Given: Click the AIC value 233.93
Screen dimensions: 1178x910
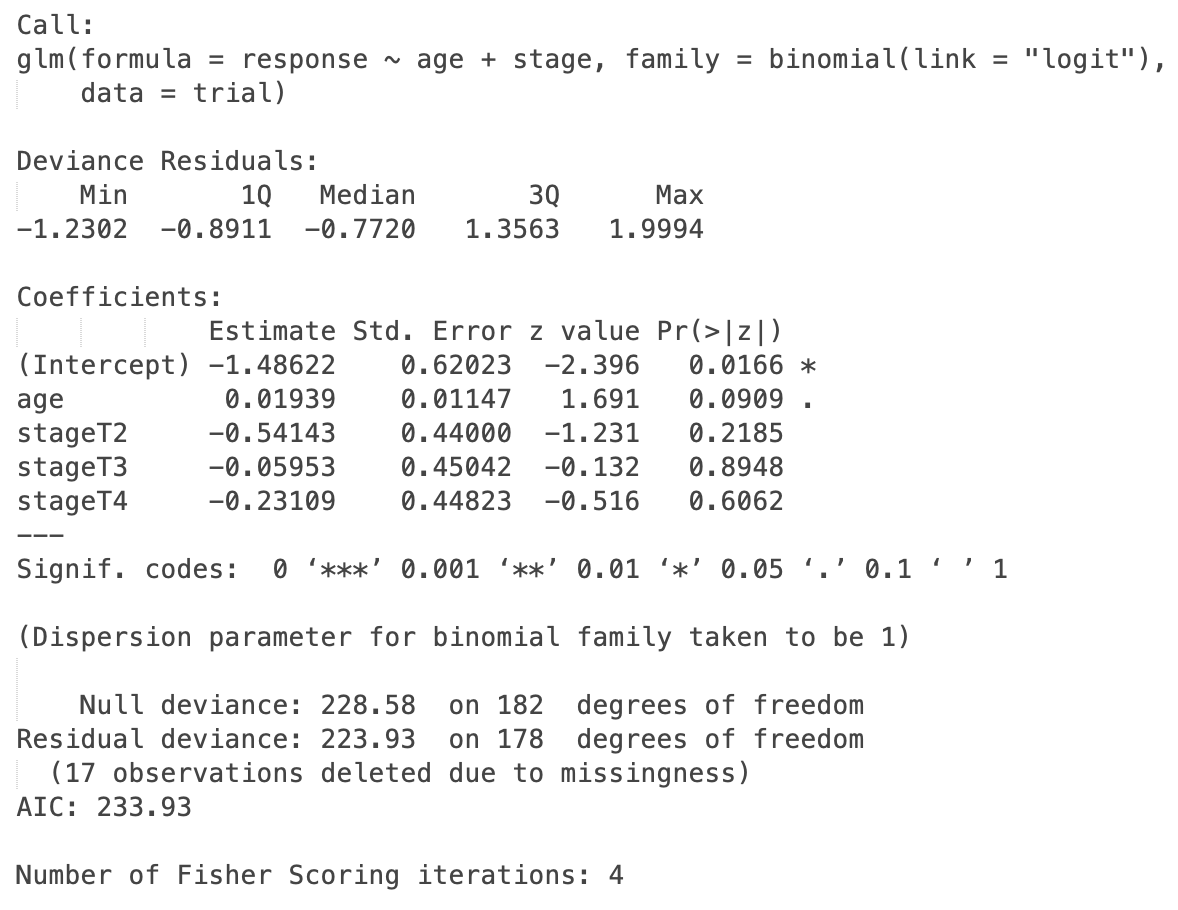Looking at the screenshot, I should tap(143, 807).
